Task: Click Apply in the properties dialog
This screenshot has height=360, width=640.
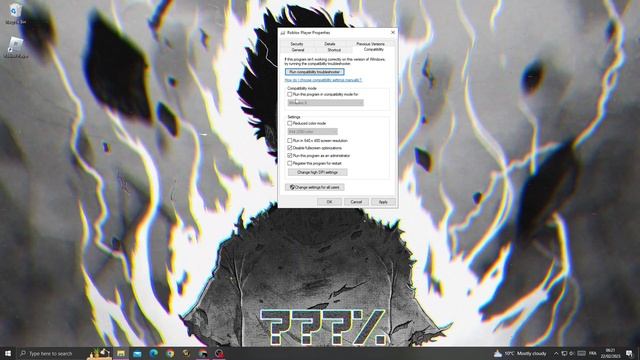Action: [383, 202]
